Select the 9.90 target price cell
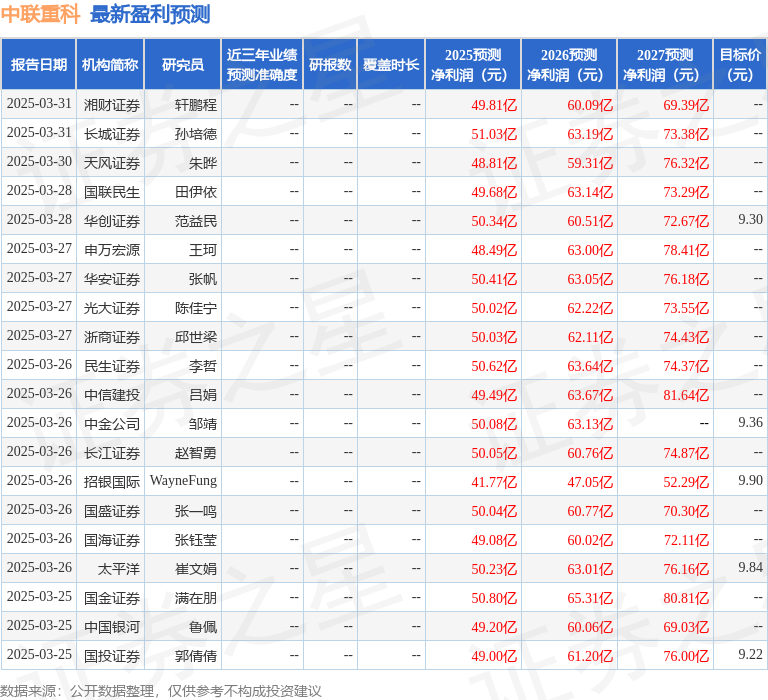Image resolution: width=768 pixels, height=700 pixels. coord(750,481)
